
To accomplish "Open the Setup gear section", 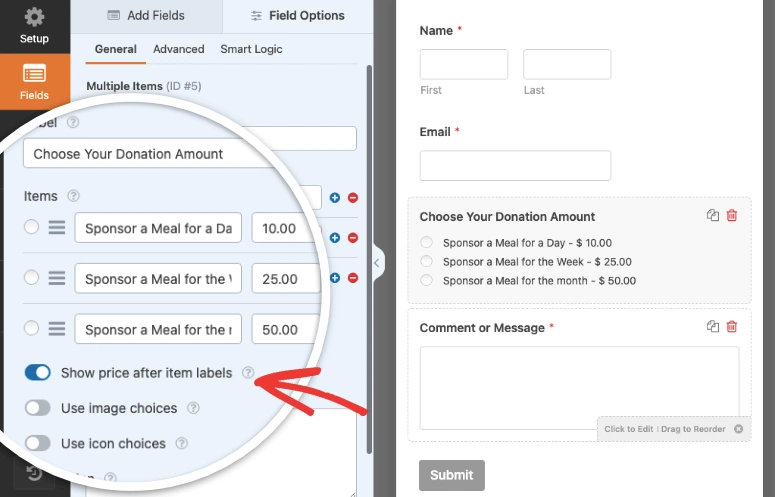I will [x=34, y=26].
